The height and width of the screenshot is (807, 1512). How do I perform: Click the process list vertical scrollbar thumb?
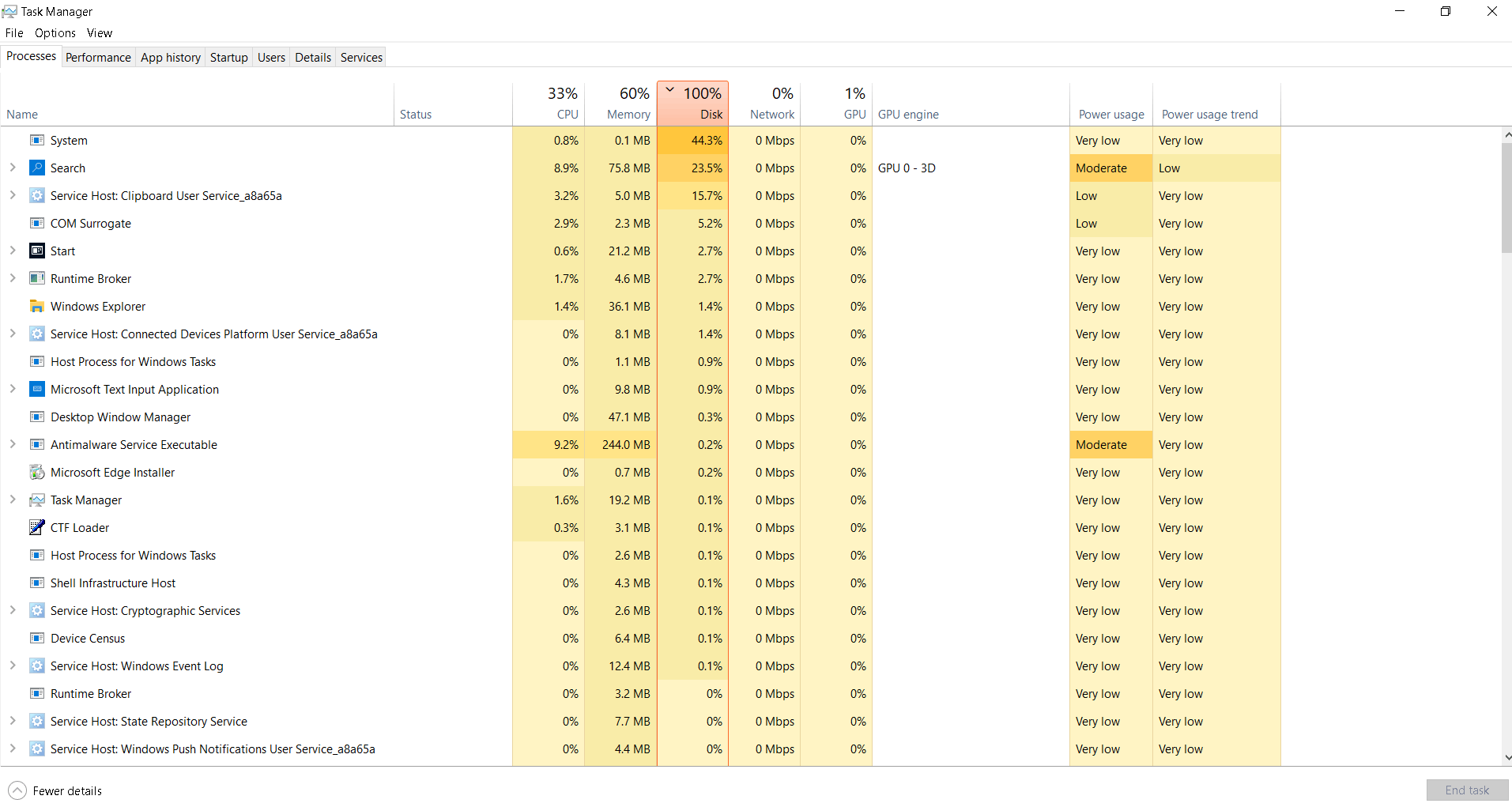(1506, 198)
